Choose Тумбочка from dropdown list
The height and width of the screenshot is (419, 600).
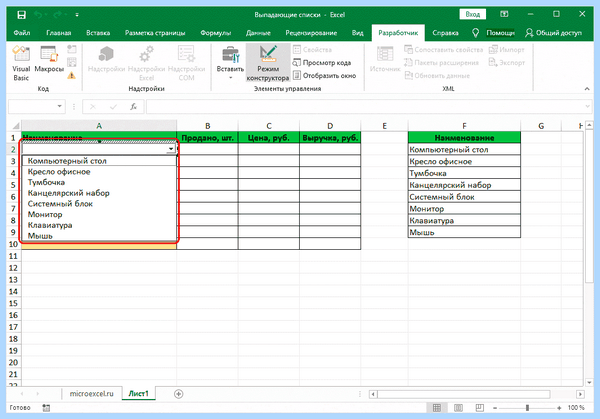pos(99,182)
